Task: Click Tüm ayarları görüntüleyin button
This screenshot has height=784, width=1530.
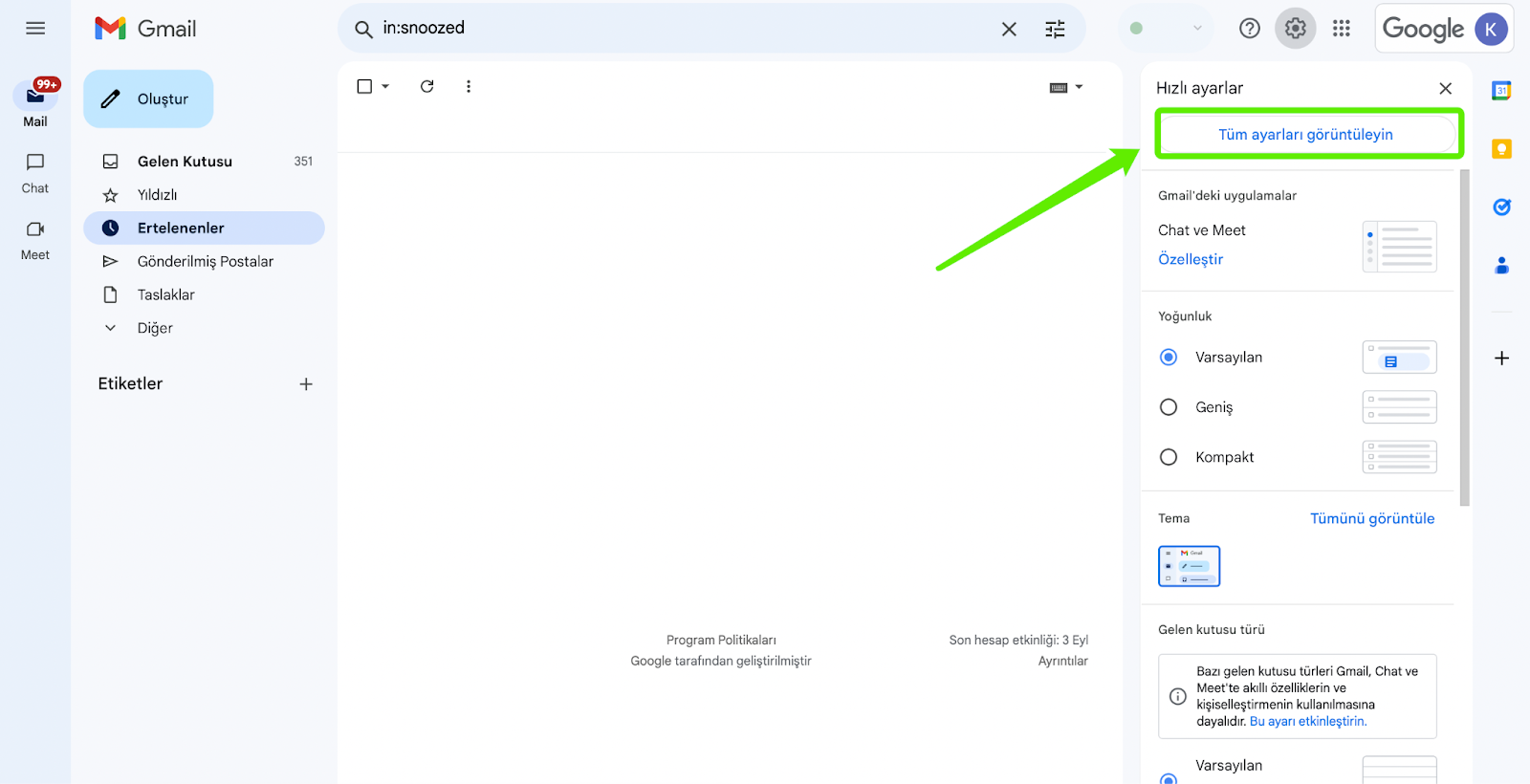Action: 1305,135
